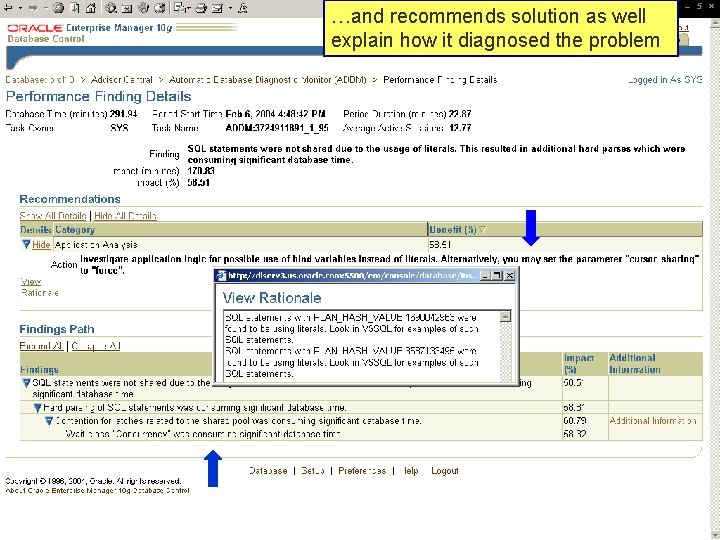Open the Favorites toolbar icon
Viewport: 720px width, 540px height.
(x=127, y=8)
